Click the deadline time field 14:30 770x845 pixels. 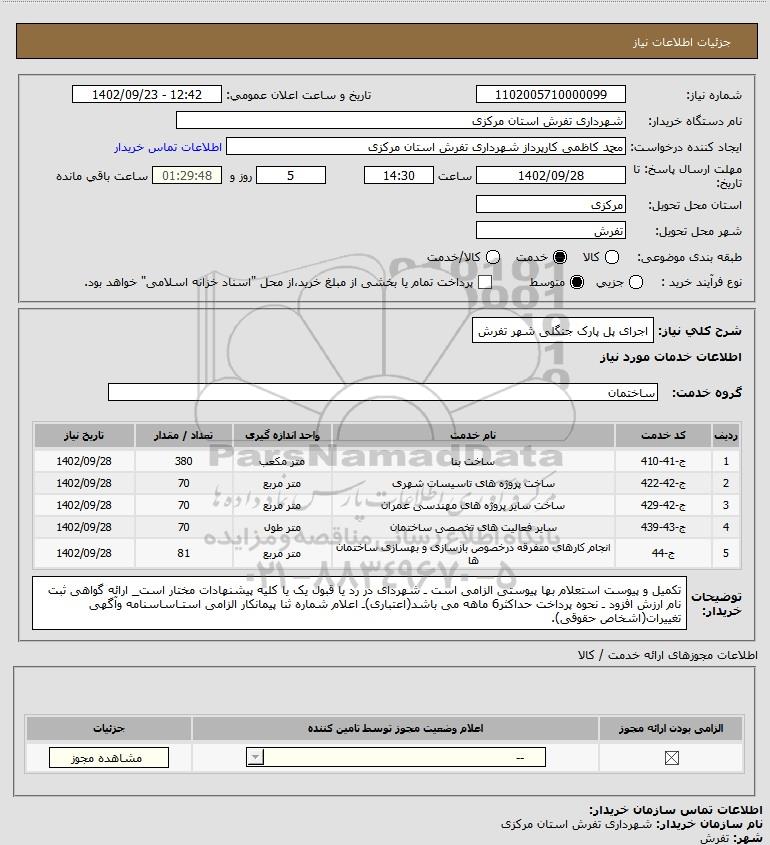399,175
